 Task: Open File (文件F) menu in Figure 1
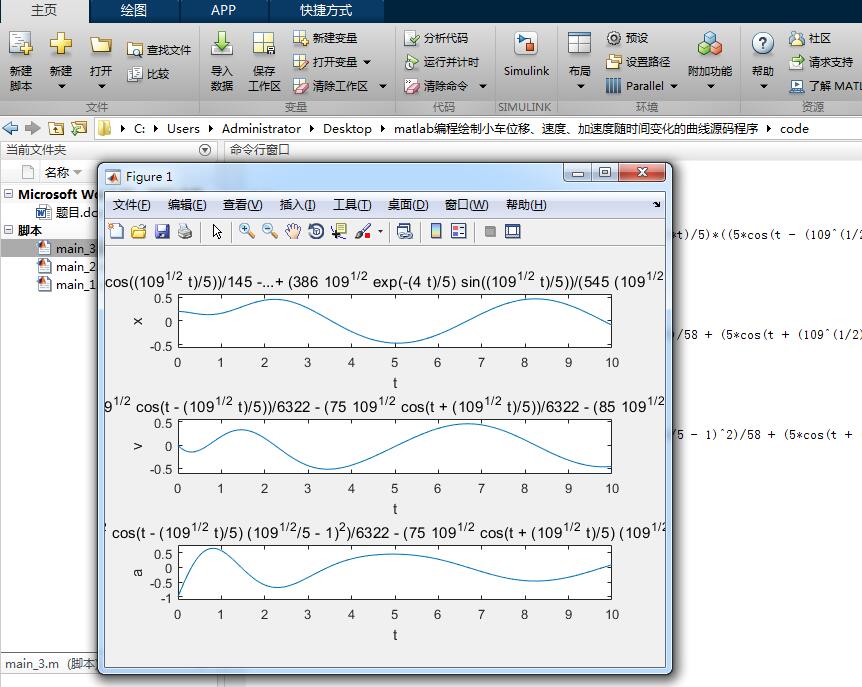point(131,205)
